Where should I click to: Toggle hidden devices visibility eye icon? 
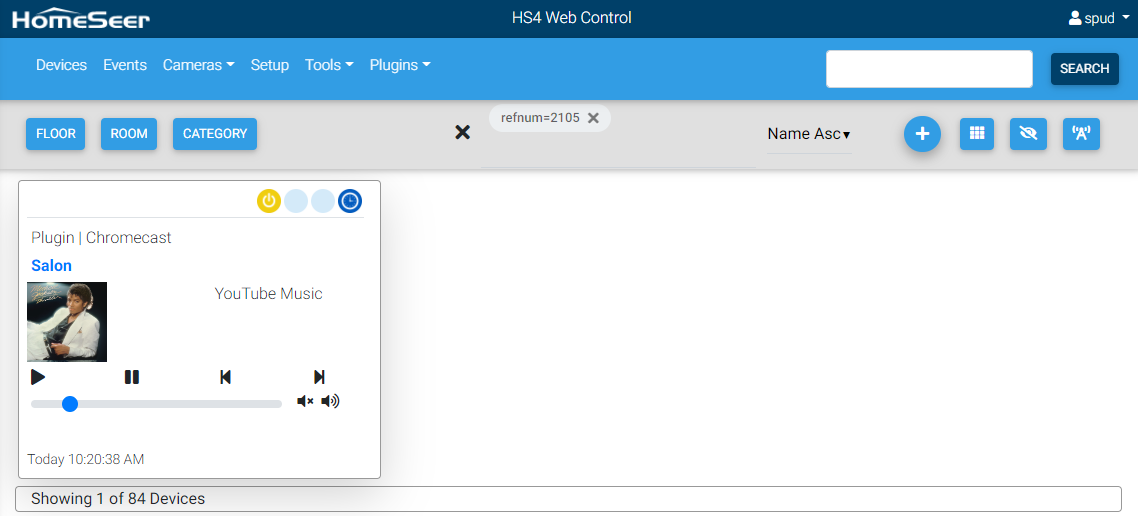[x=1028, y=134]
